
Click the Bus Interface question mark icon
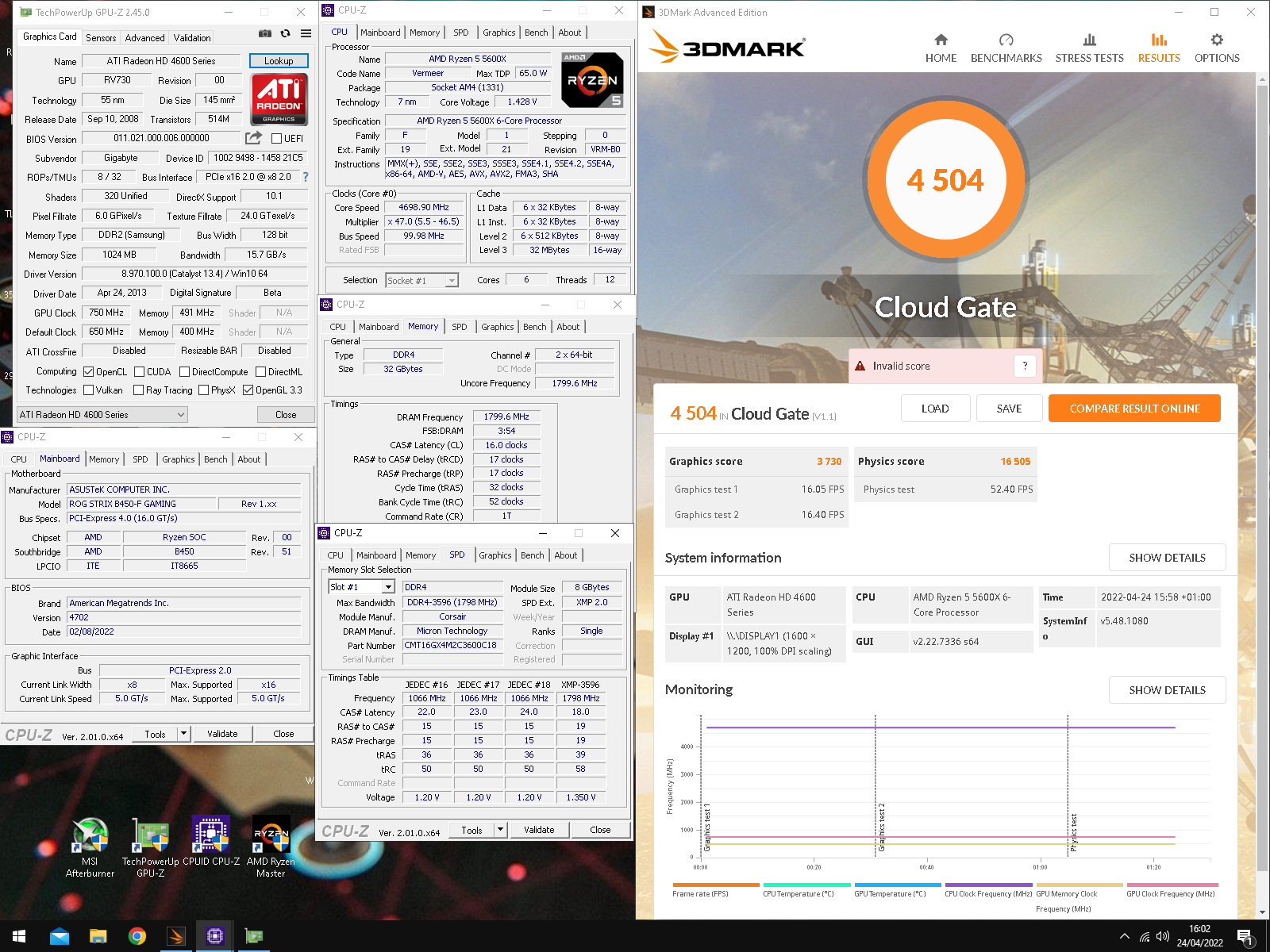point(306,177)
